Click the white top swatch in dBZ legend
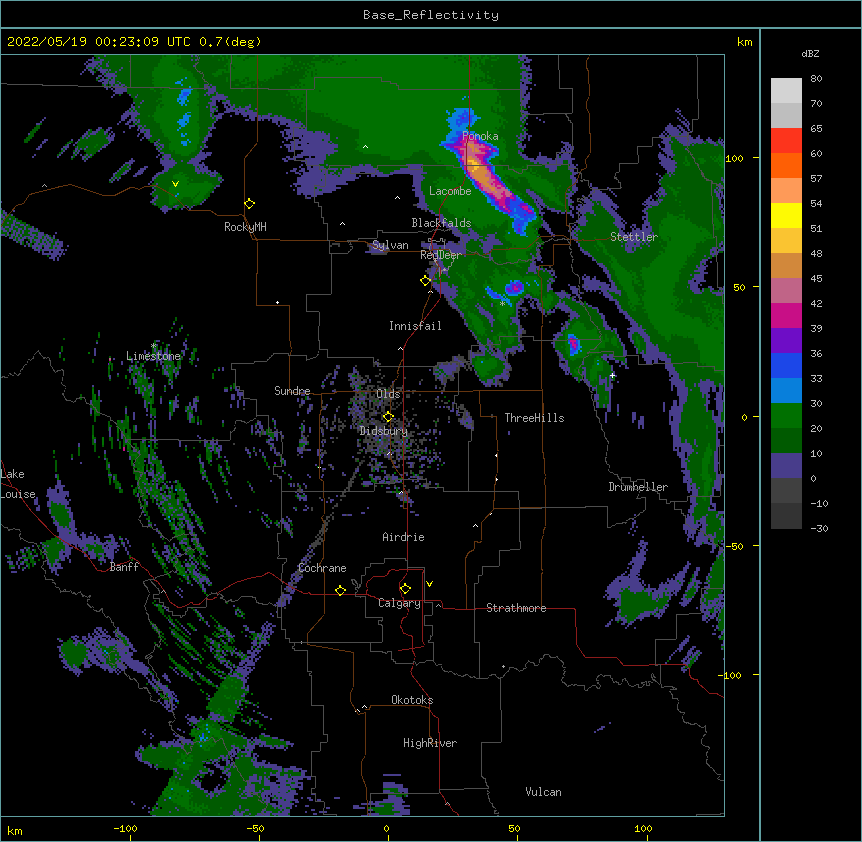Image resolution: width=862 pixels, height=842 pixels. pyautogui.click(x=786, y=91)
